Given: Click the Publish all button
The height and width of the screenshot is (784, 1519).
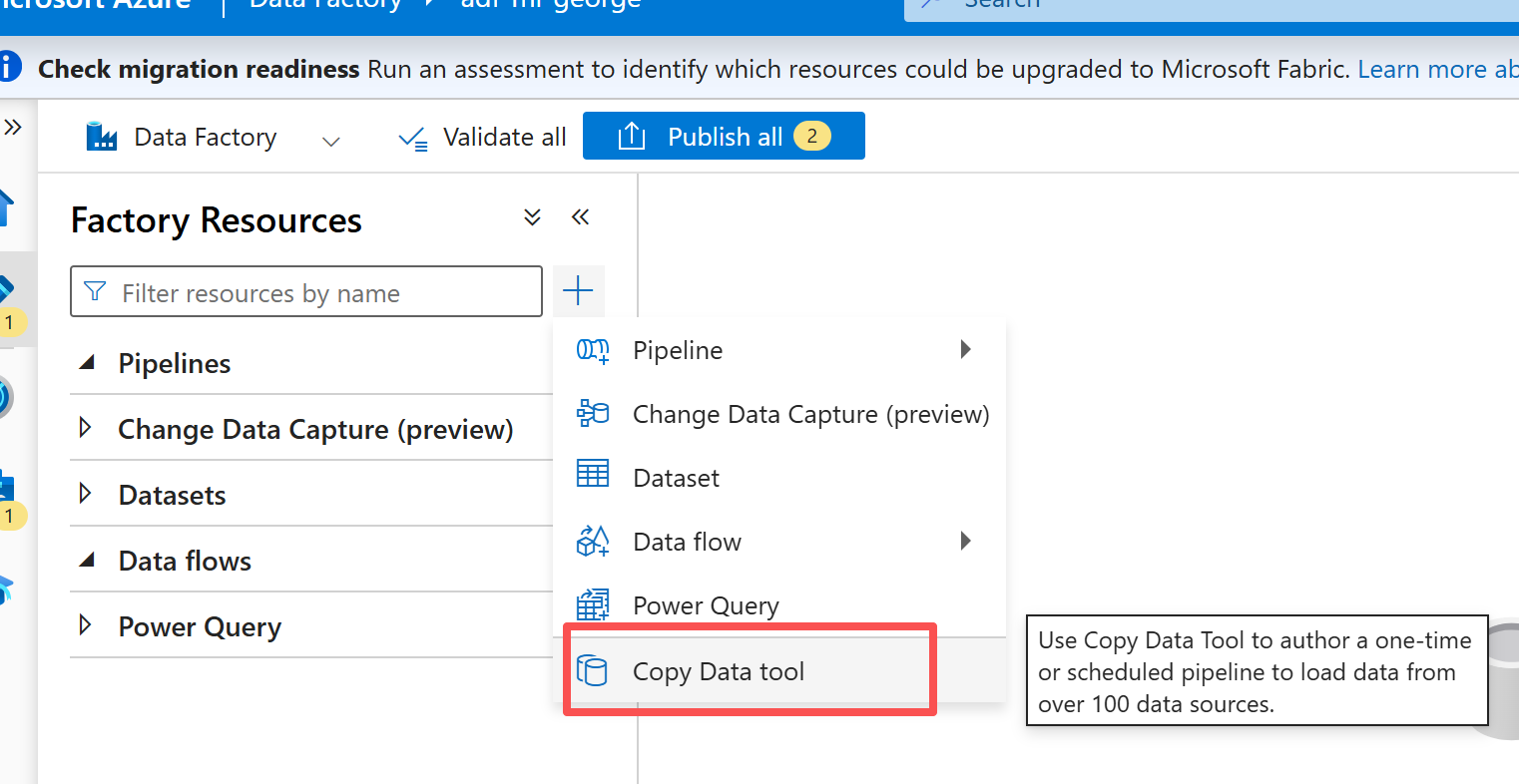Looking at the screenshot, I should point(724,136).
